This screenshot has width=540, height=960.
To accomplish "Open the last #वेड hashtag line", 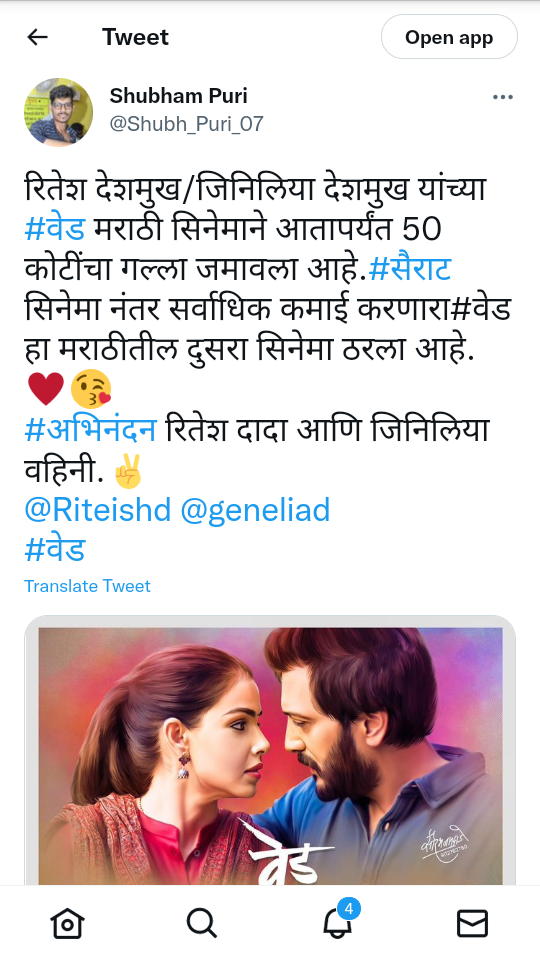I will tap(54, 549).
